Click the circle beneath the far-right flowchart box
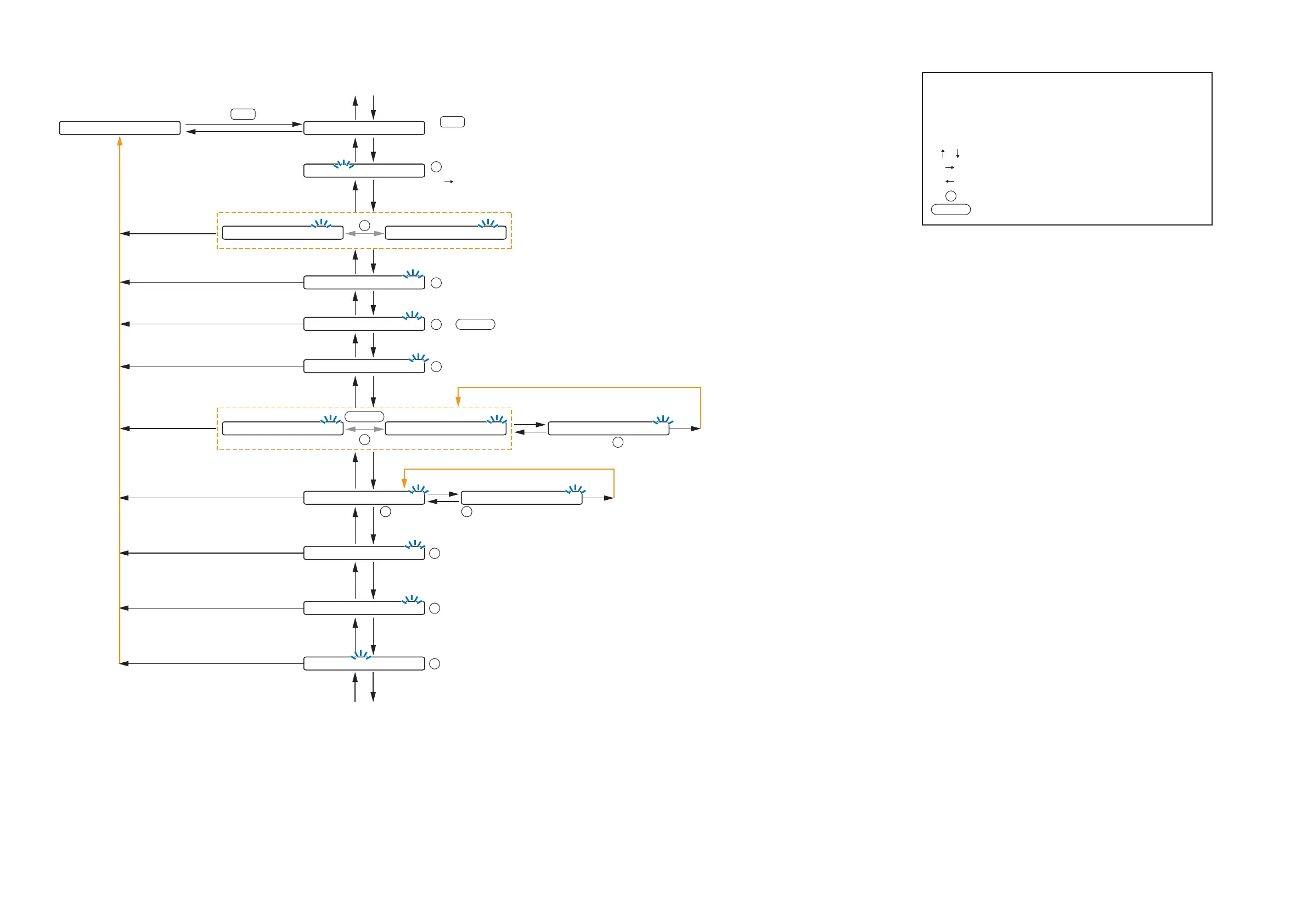 (x=618, y=442)
